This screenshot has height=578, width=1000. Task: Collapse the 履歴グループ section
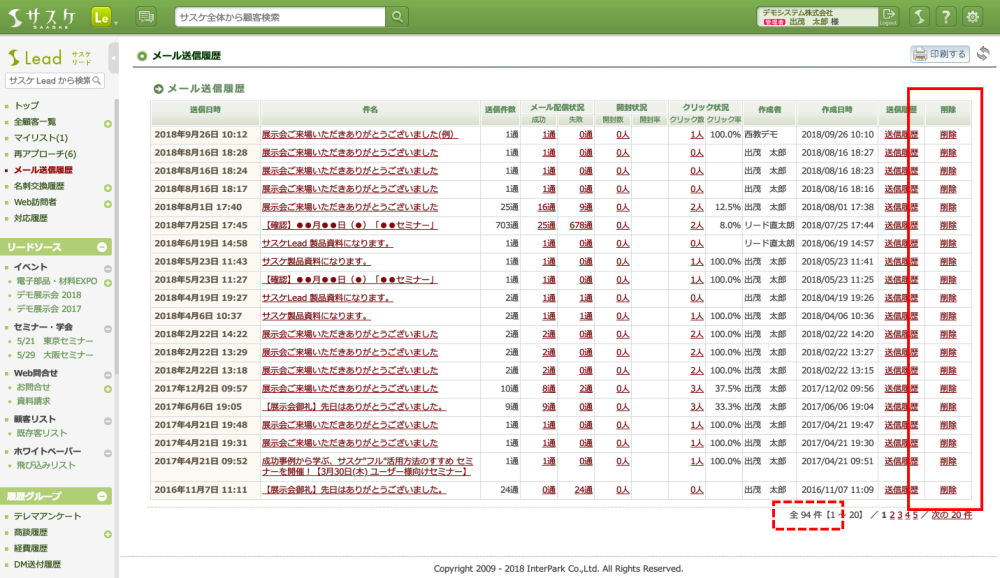pos(102,496)
